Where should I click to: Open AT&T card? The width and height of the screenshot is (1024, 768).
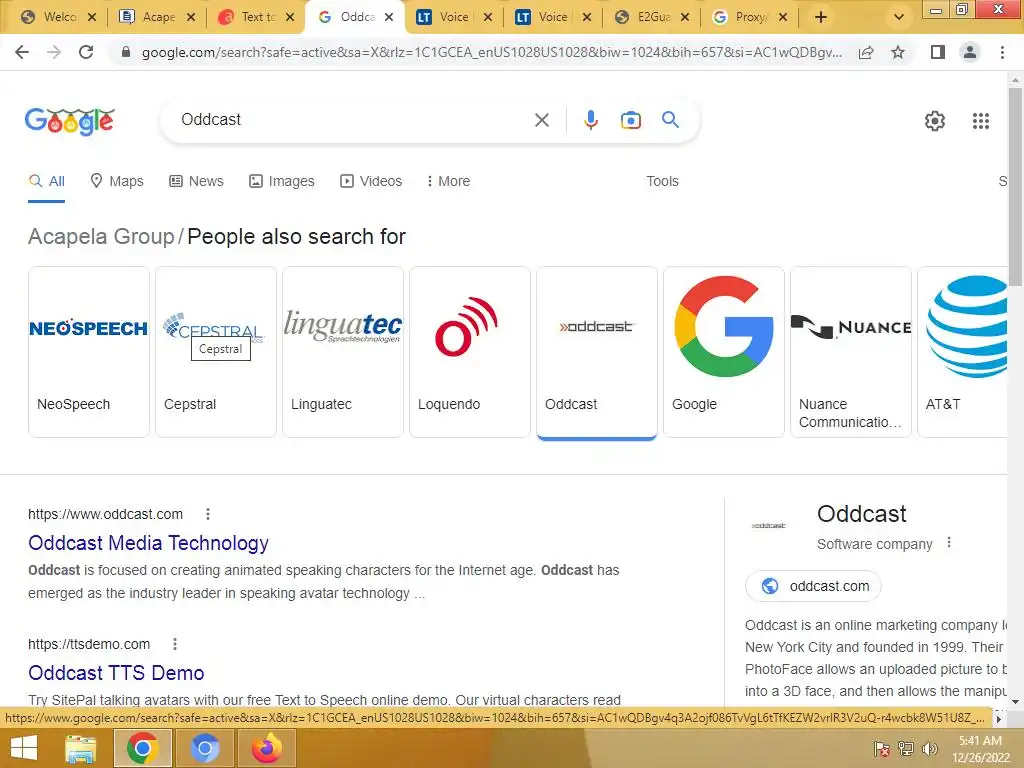point(963,352)
